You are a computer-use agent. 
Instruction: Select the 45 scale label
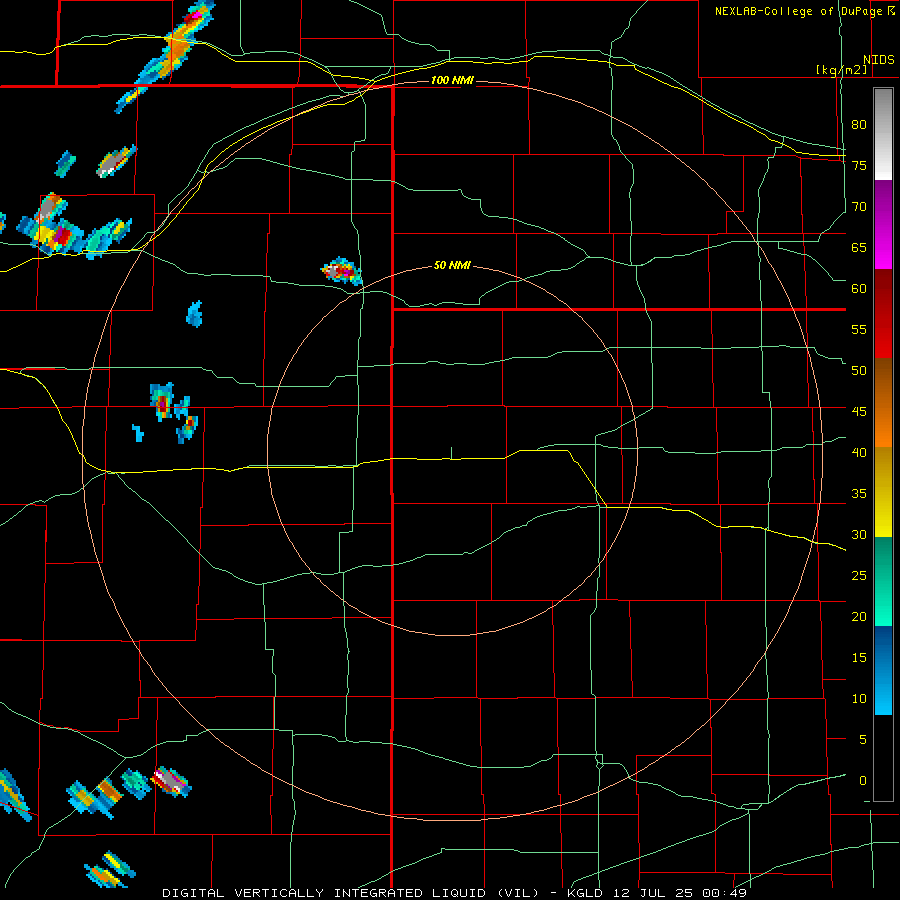coord(859,412)
